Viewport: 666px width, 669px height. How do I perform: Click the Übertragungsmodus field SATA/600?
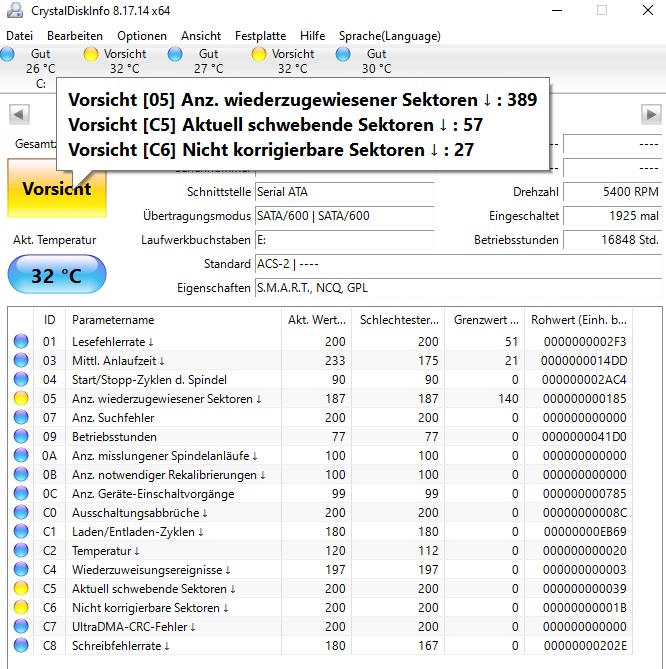click(x=345, y=216)
